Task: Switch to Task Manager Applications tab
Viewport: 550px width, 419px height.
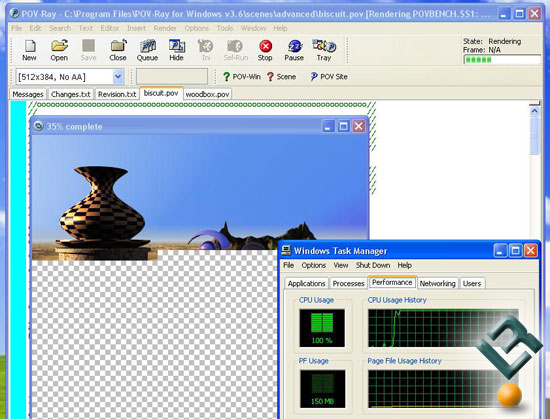Action: pyautogui.click(x=306, y=283)
